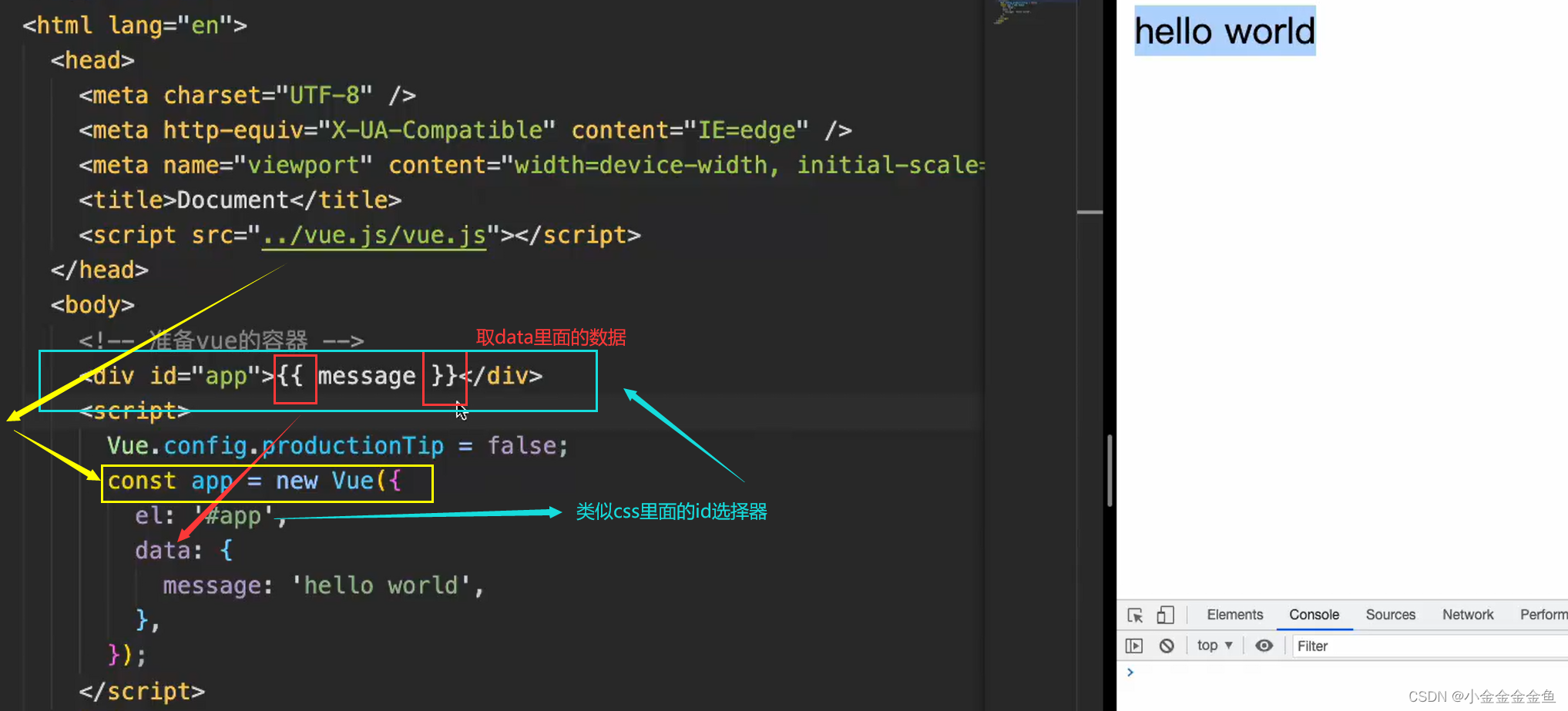Click the Vue.config.productionTip = false line
Image resolution: width=1568 pixels, height=711 pixels.
337,446
